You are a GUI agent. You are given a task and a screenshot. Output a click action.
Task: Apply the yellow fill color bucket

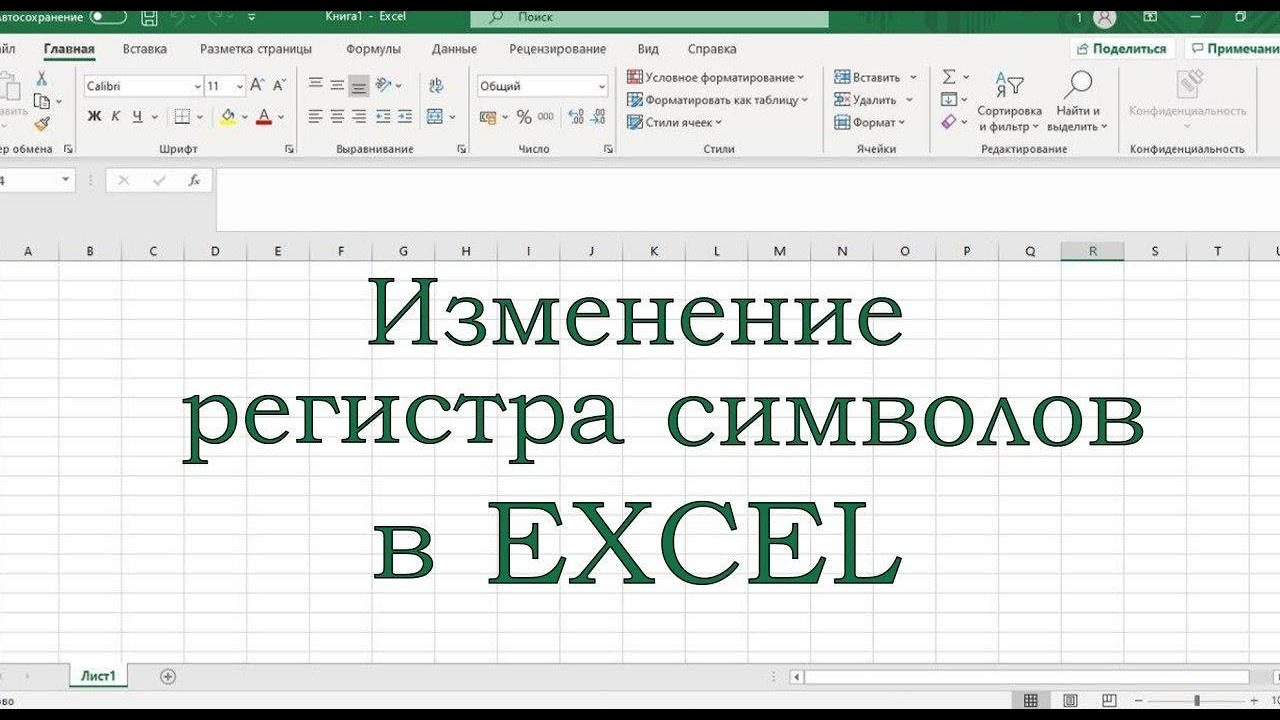[228, 117]
